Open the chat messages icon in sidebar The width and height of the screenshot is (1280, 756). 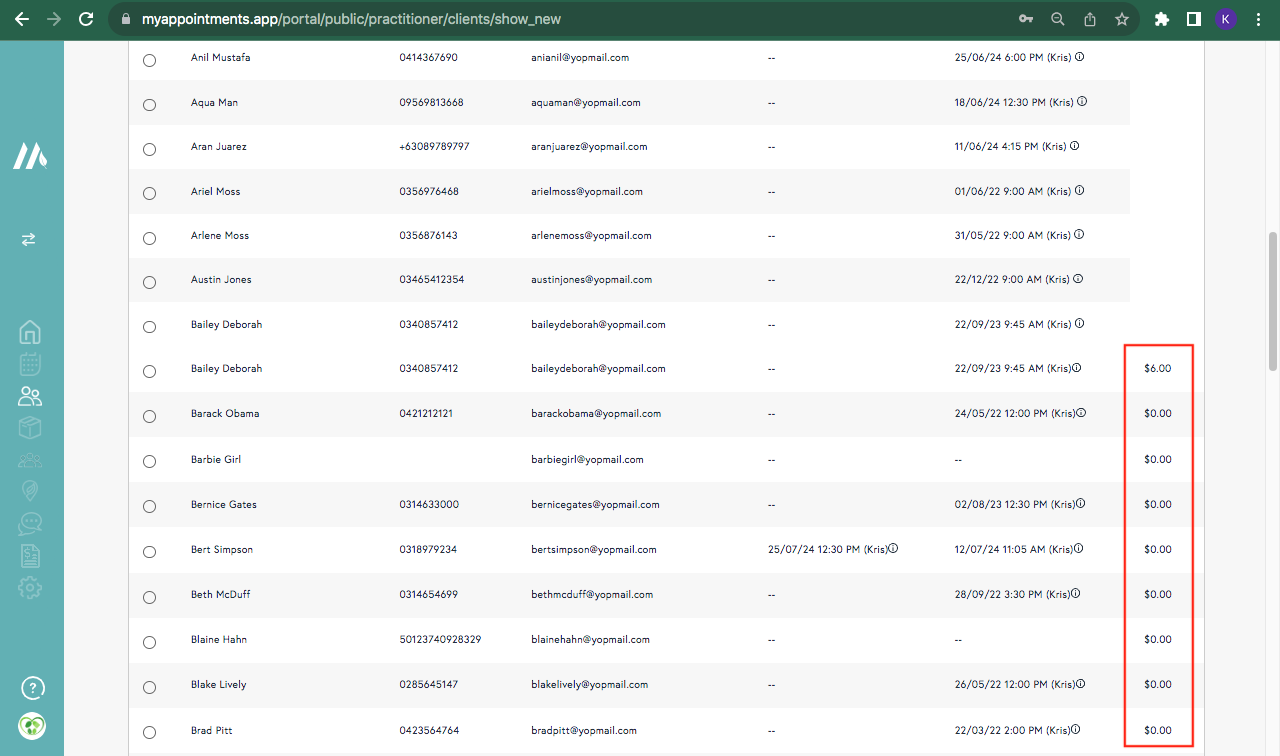tap(30, 523)
